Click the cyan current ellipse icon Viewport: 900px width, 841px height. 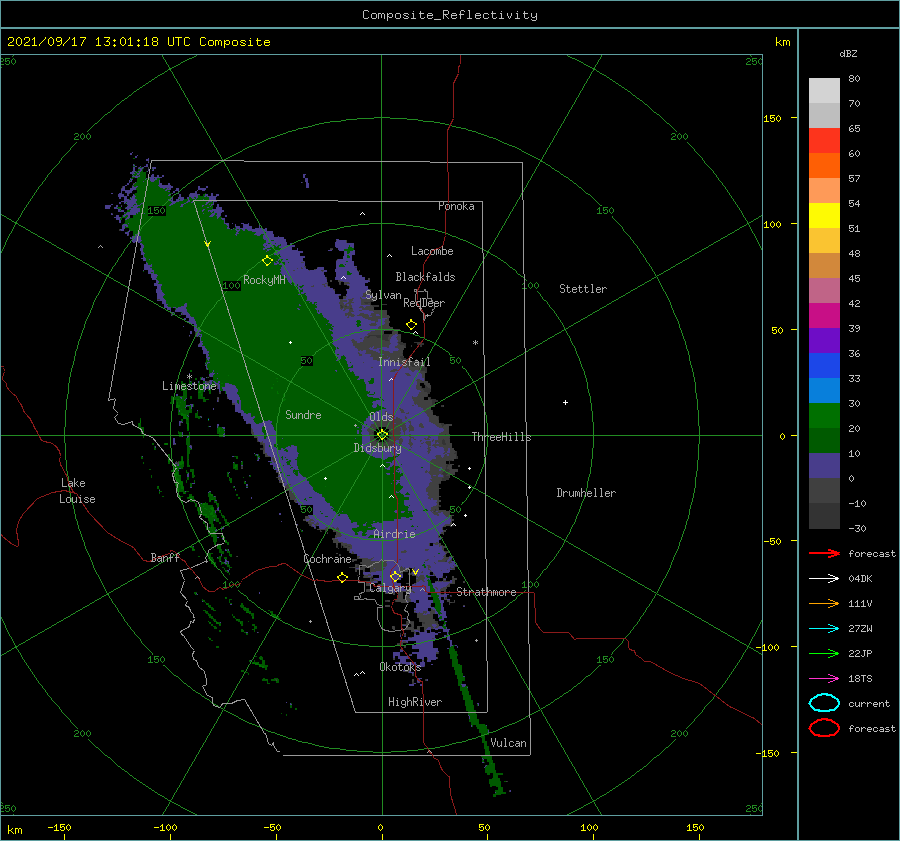[824, 703]
